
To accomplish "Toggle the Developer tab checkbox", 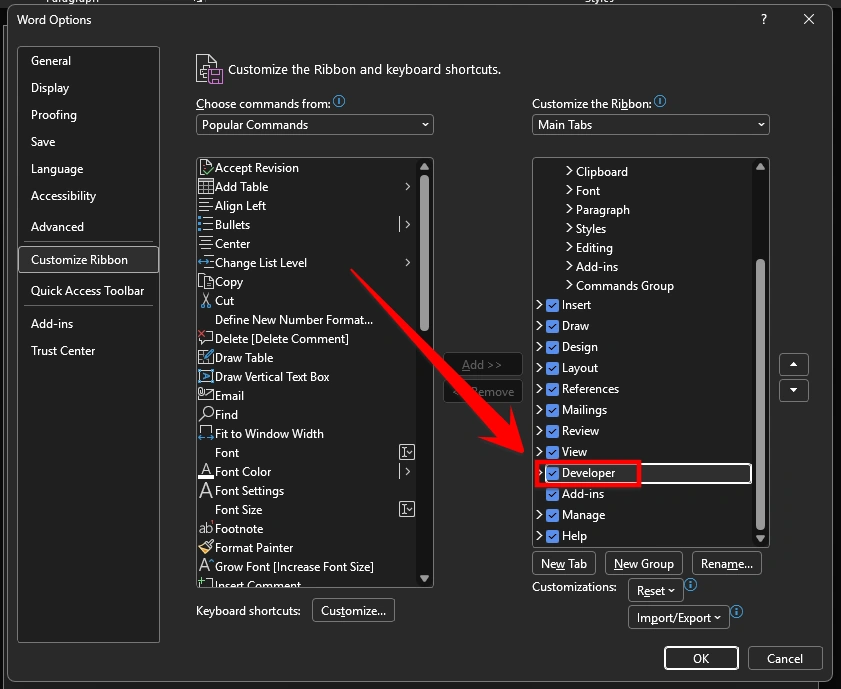I will pos(552,473).
